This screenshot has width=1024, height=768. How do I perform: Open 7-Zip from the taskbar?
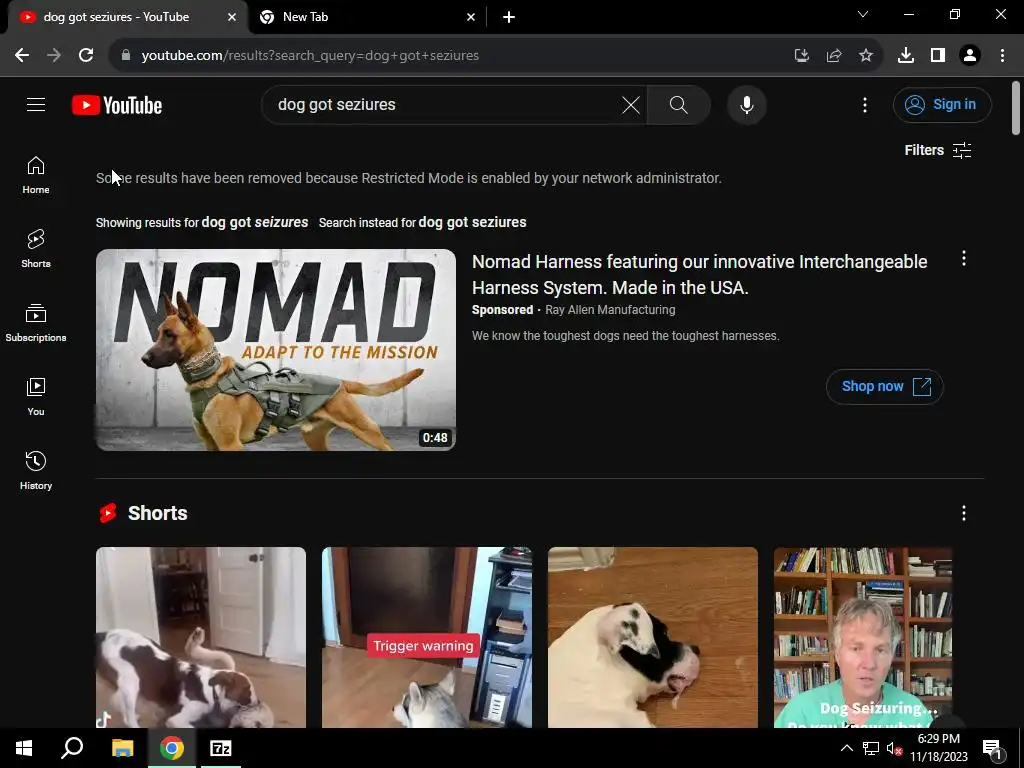220,748
